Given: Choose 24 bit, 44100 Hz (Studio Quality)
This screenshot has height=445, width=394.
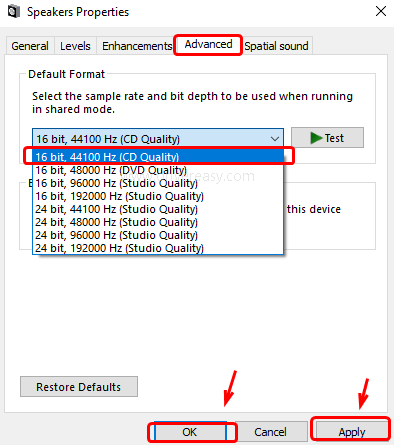Looking at the screenshot, I should tap(158, 209).
